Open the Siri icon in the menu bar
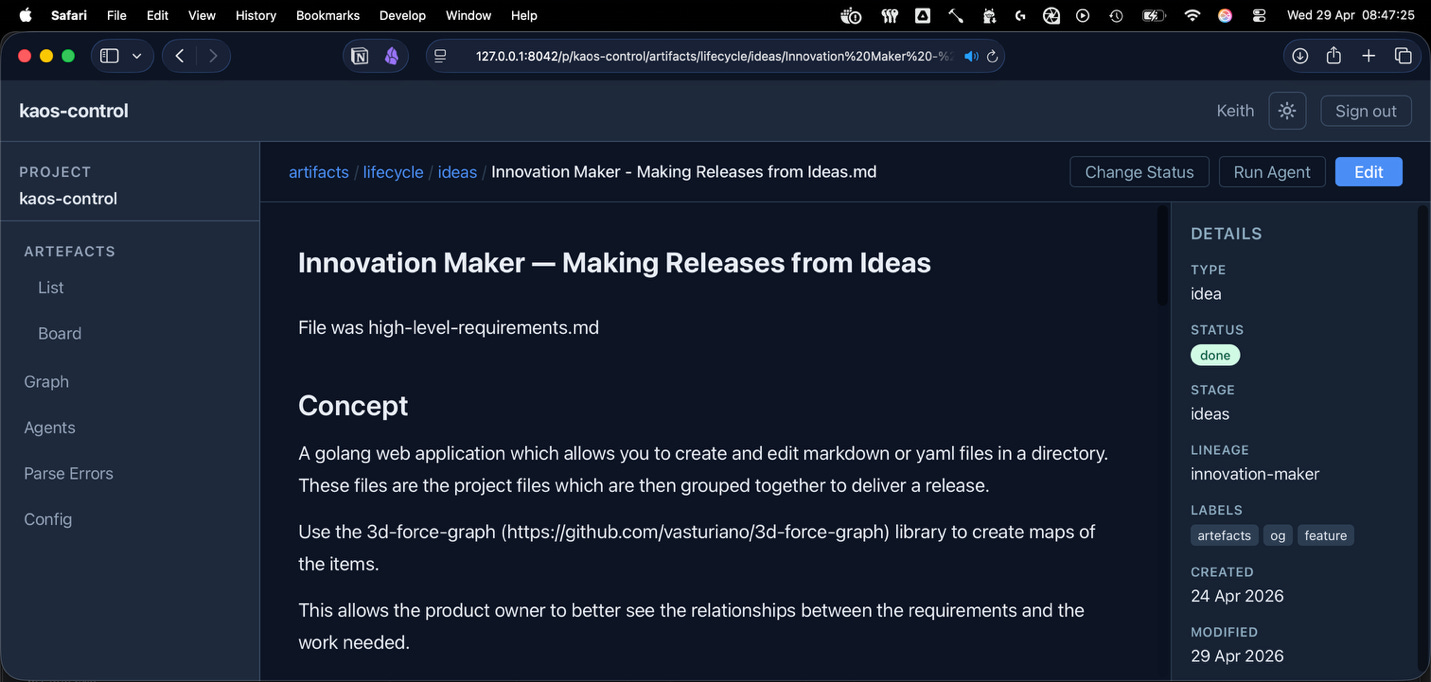This screenshot has height=682, width=1431. [1225, 15]
